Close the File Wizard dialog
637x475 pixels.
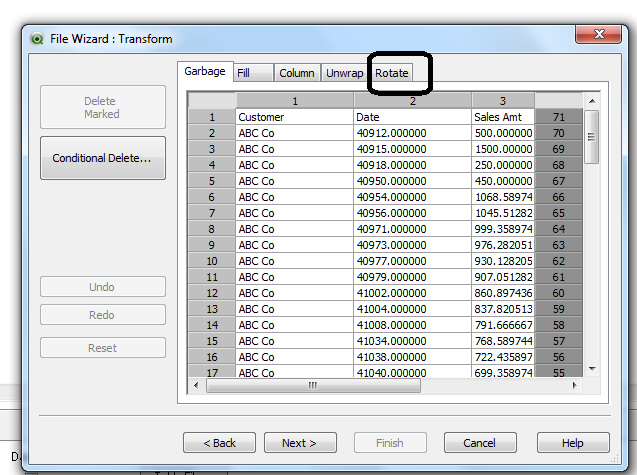(x=598, y=34)
